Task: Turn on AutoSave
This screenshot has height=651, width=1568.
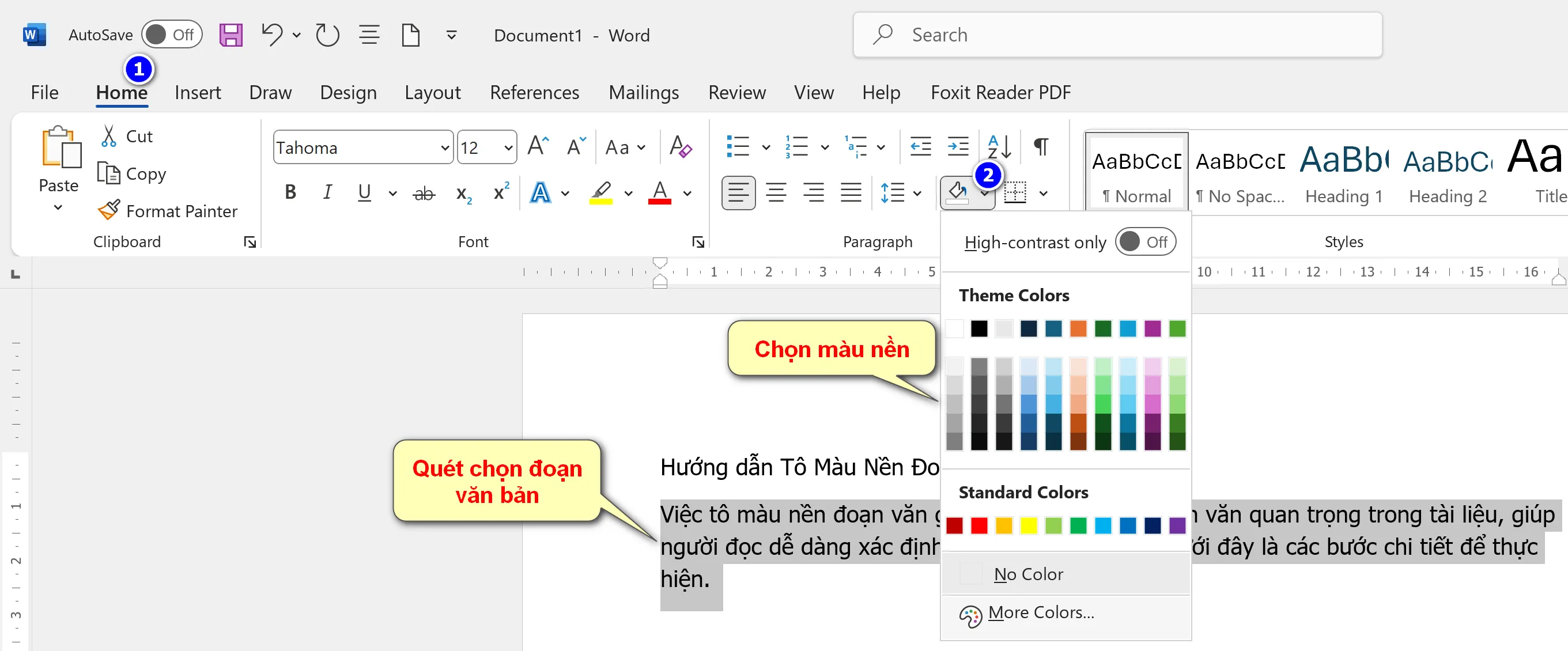Action: click(172, 35)
